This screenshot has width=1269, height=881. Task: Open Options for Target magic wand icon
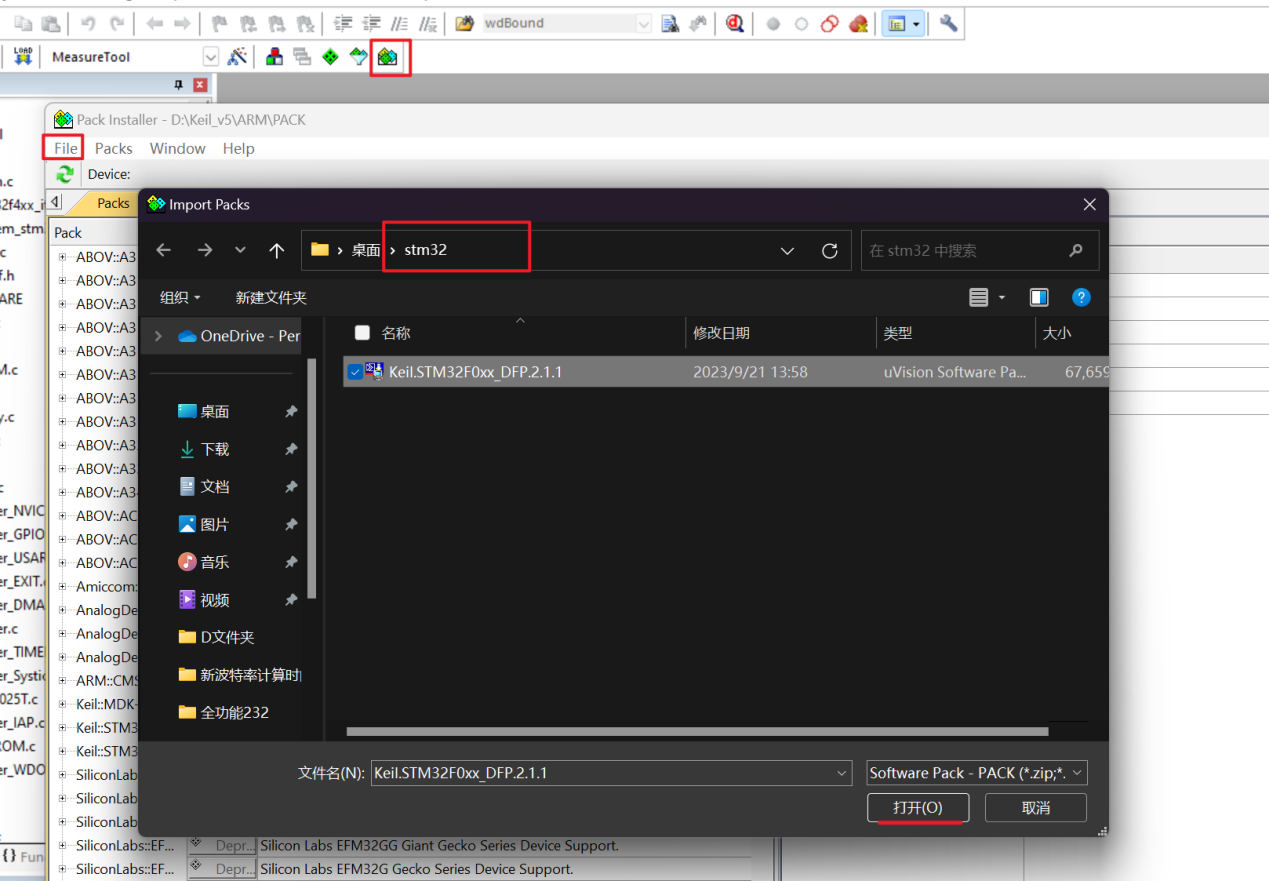(237, 57)
